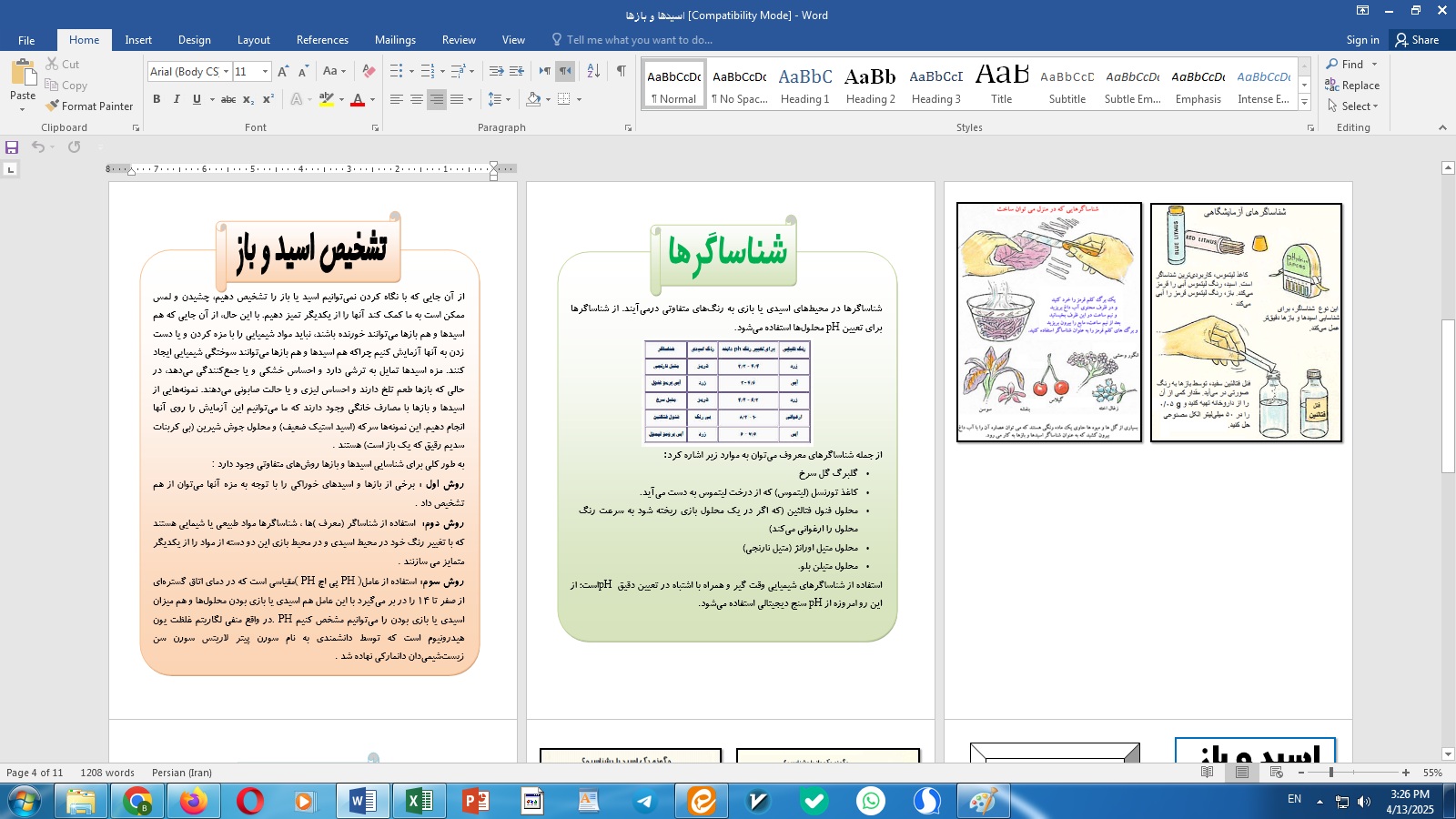Toggle Bold formatting

click(157, 99)
